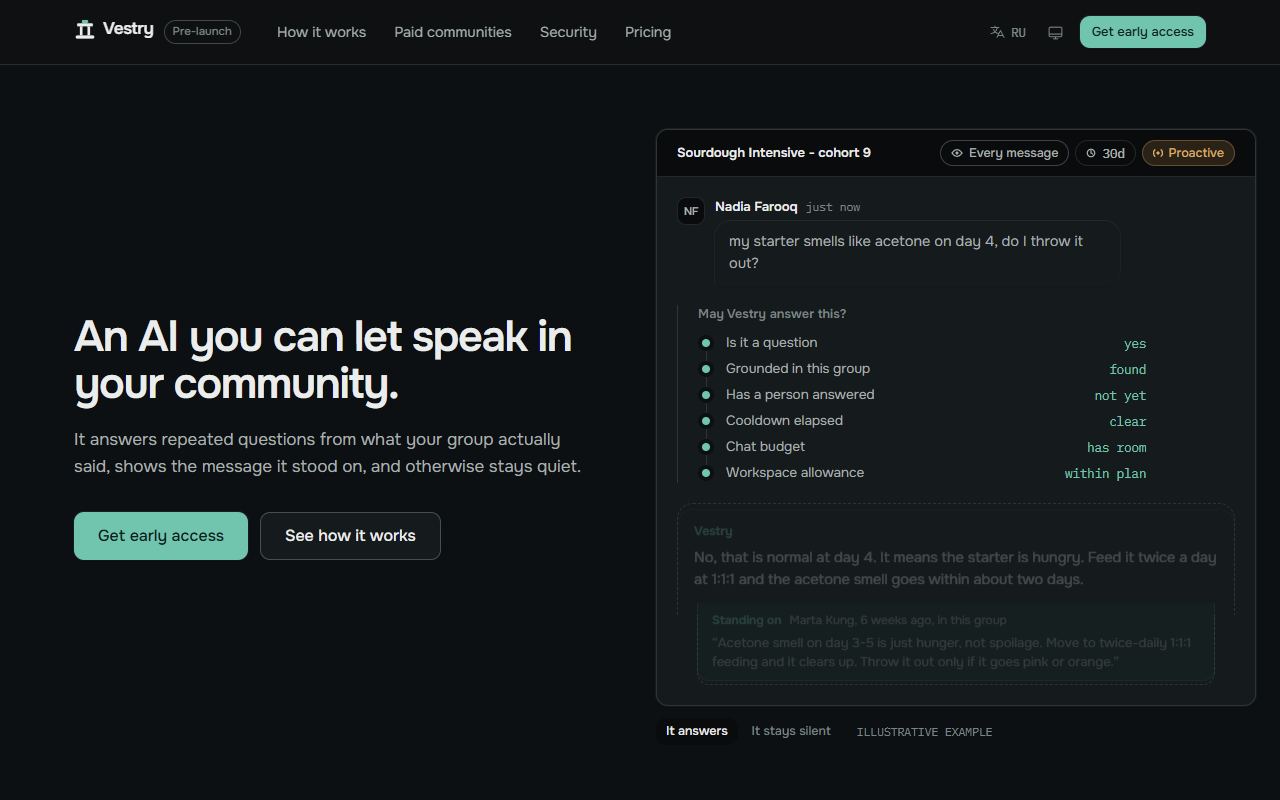1280x800 pixels.
Task: Click the Nadia Farooq name
Action: coord(756,206)
